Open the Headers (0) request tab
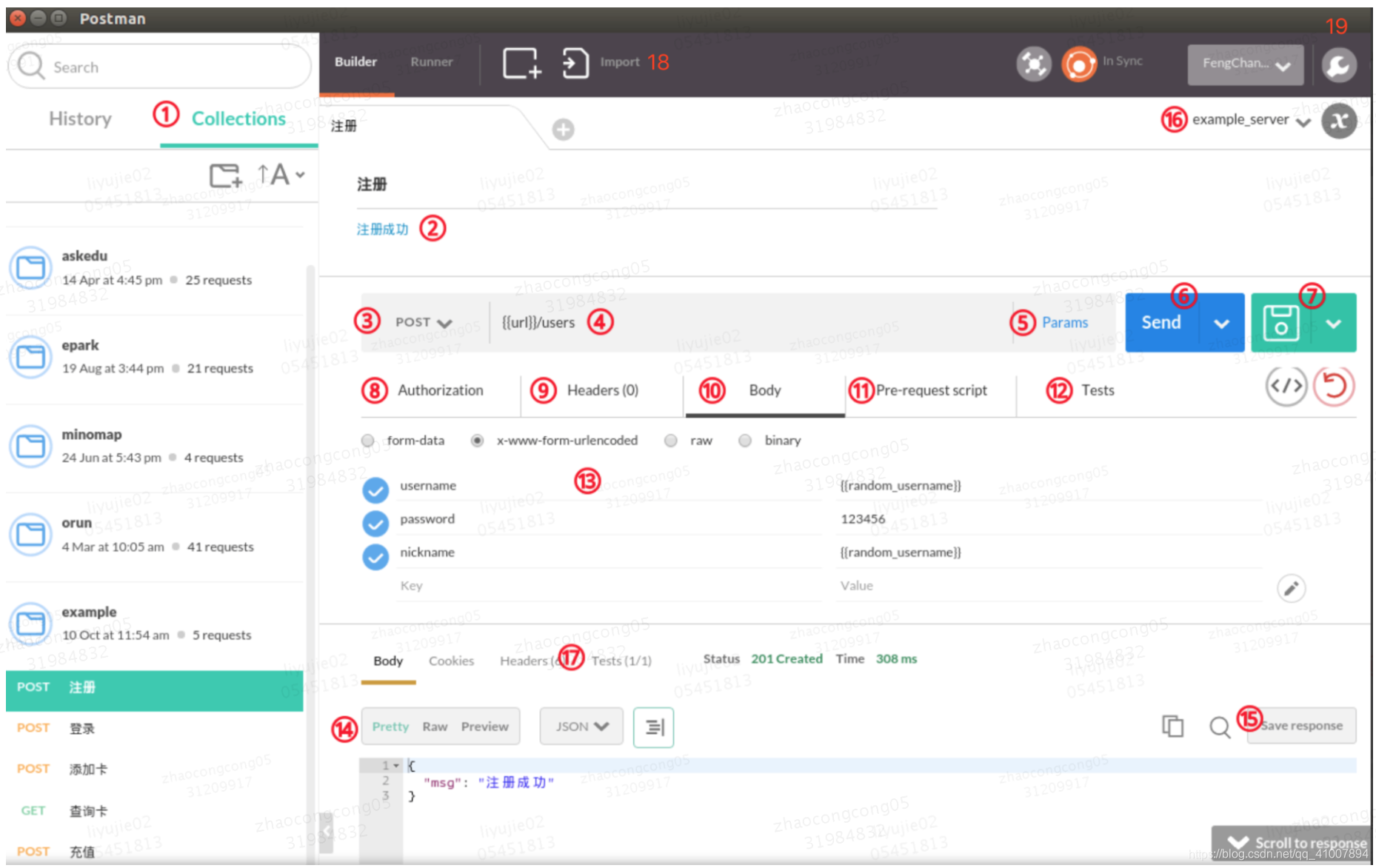The height and width of the screenshot is (868, 1376). pos(603,390)
